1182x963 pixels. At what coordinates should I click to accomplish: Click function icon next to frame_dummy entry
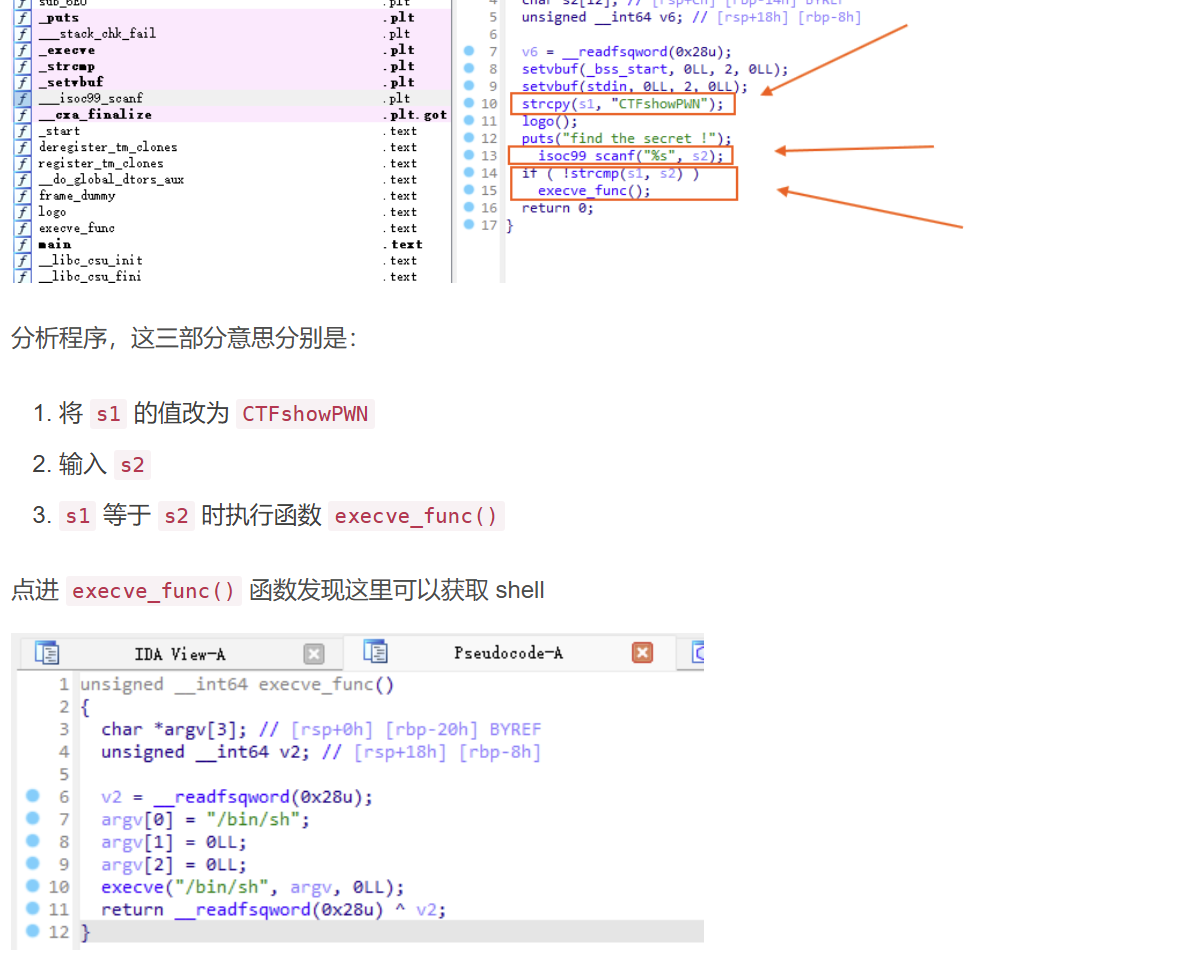tap(22, 196)
